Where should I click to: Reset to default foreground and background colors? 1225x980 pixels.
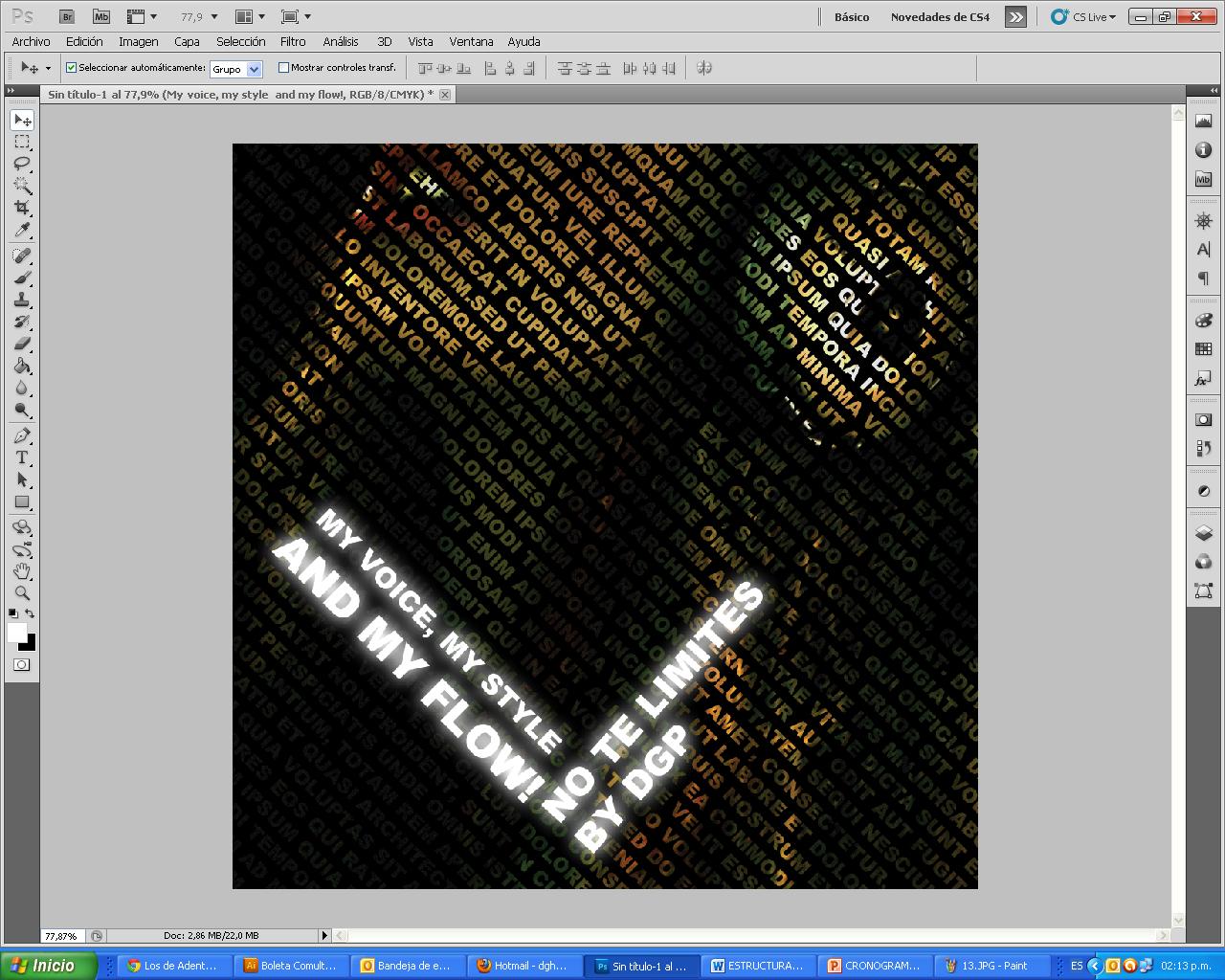coord(13,613)
